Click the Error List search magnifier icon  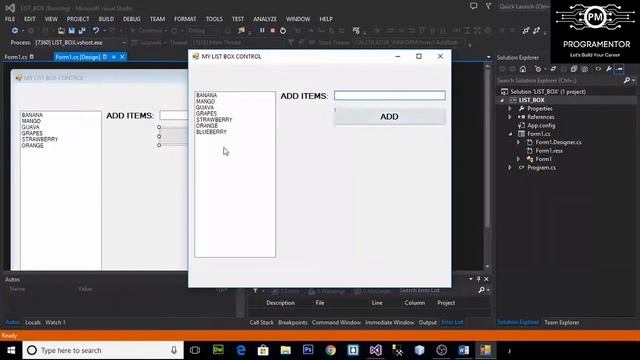pos(482,290)
